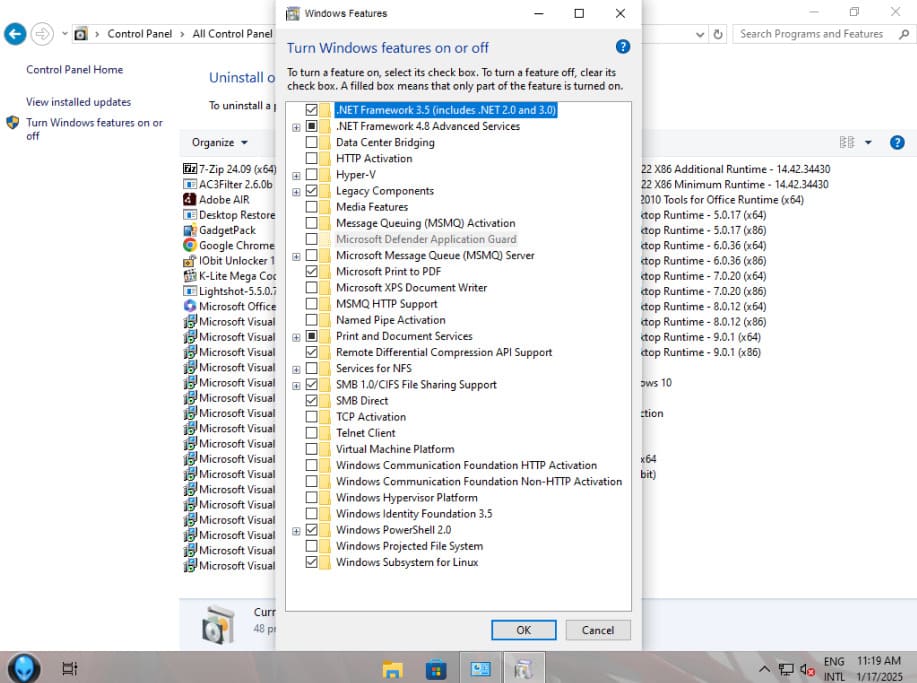Click the blue help icon in Programs toolbar
917x683 pixels.
pyautogui.click(x=897, y=143)
